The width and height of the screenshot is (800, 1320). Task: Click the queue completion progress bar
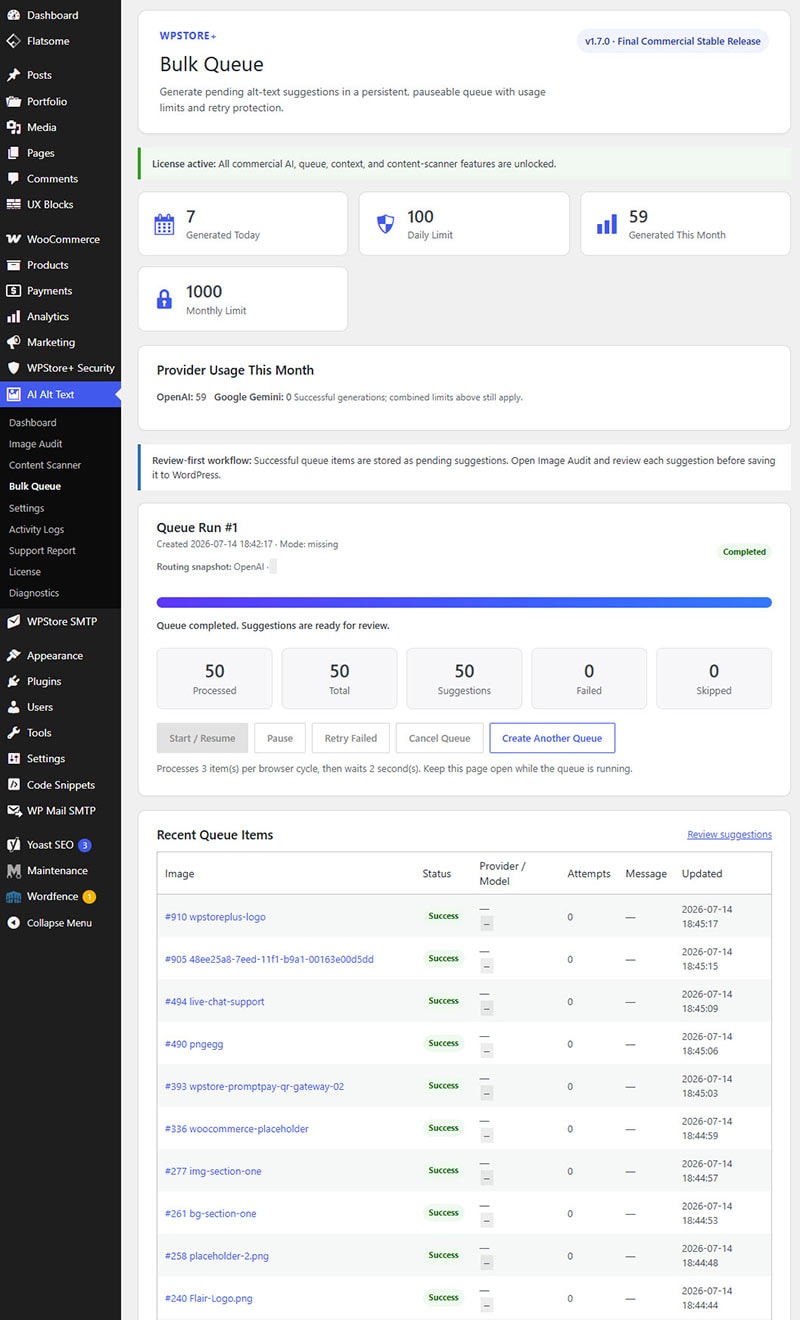tap(464, 602)
